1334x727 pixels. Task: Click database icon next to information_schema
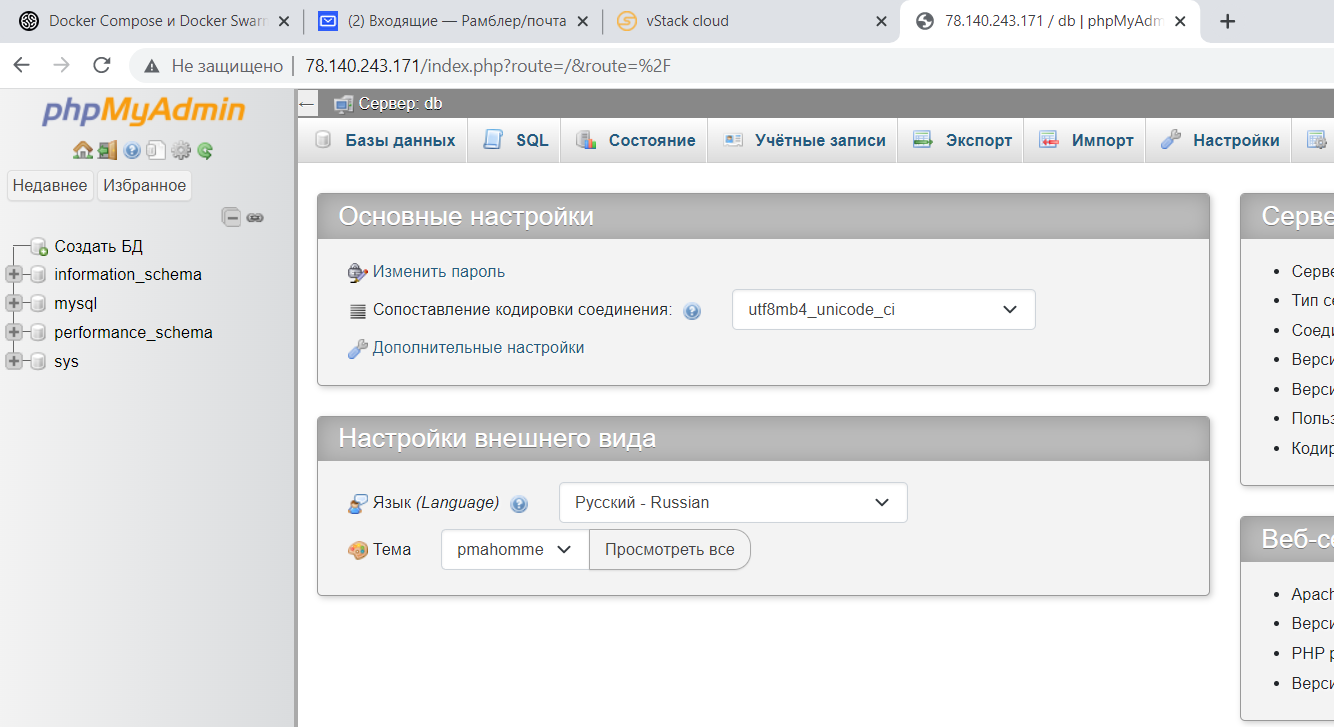[38, 274]
